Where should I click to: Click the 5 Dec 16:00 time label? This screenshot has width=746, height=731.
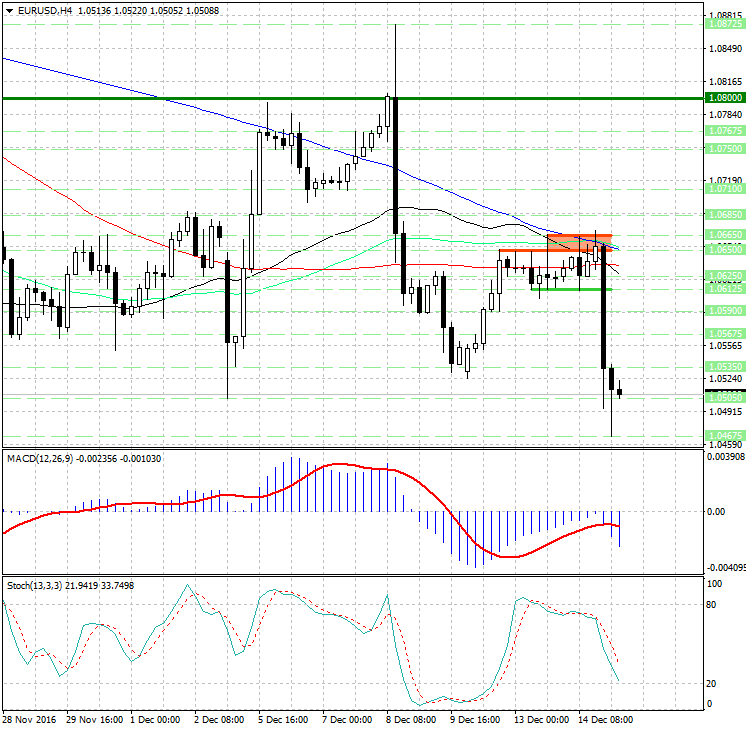click(283, 720)
